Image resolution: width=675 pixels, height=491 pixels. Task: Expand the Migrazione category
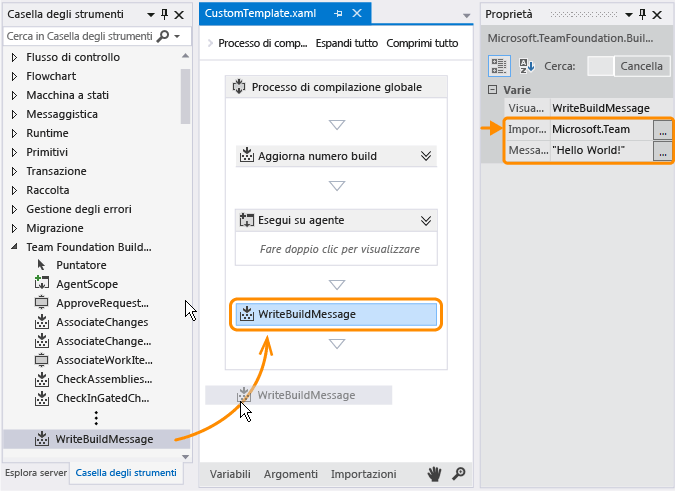14,228
